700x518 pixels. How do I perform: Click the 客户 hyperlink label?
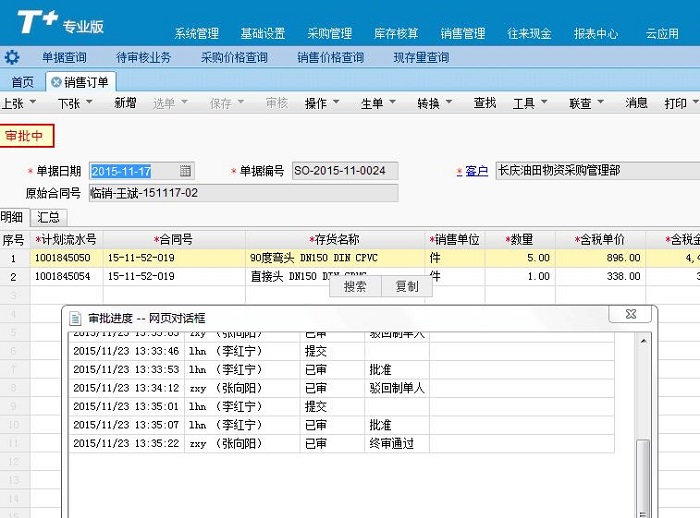[477, 171]
